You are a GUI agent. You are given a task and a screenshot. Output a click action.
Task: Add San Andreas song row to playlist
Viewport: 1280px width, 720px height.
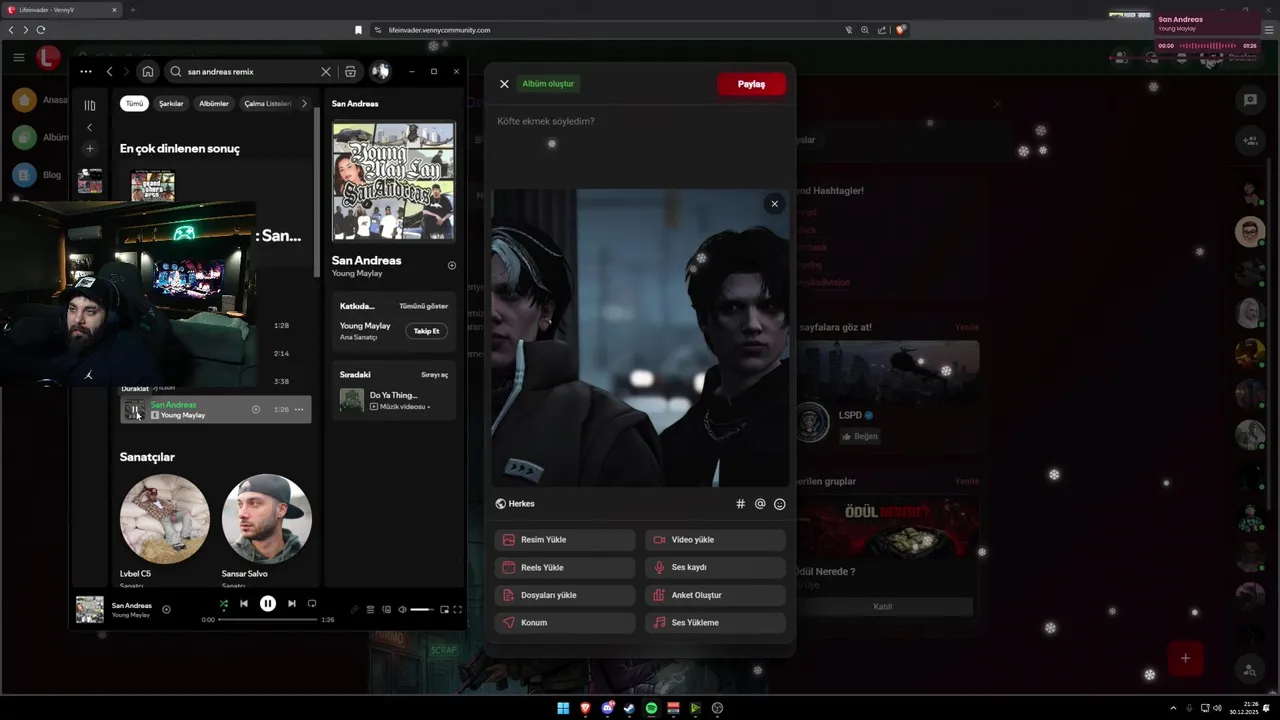[x=256, y=409]
